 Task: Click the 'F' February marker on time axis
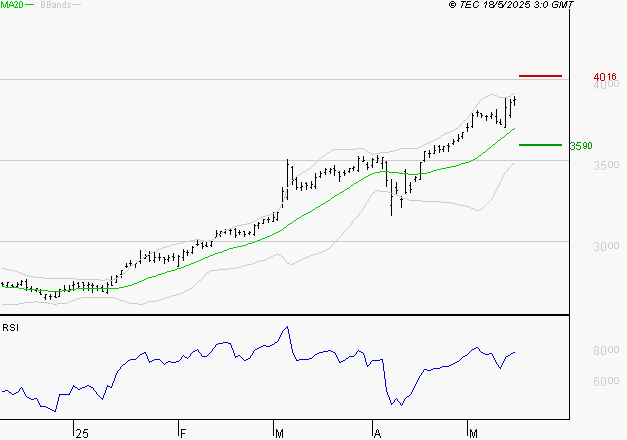coord(183,433)
